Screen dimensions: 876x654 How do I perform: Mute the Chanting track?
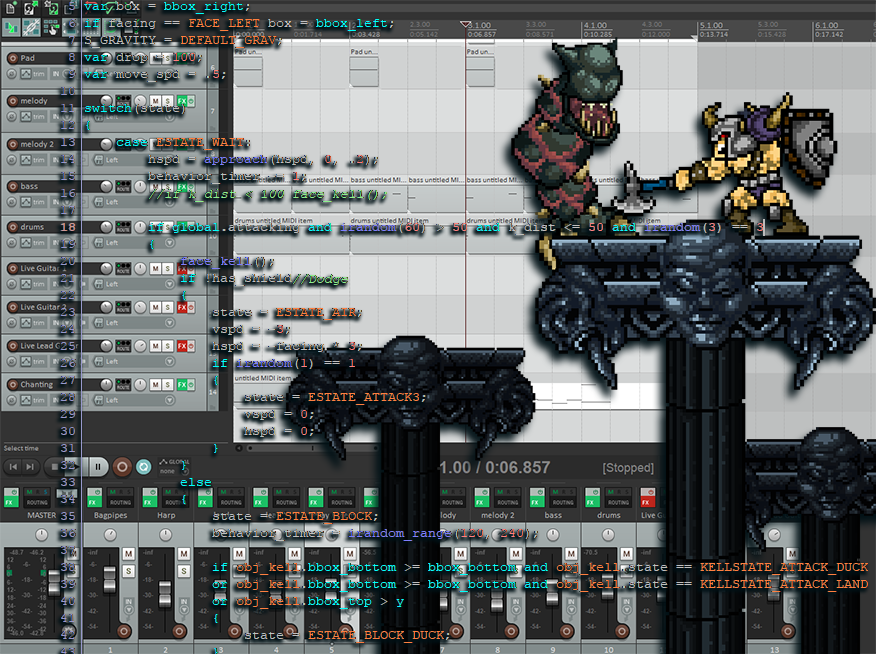pos(155,384)
